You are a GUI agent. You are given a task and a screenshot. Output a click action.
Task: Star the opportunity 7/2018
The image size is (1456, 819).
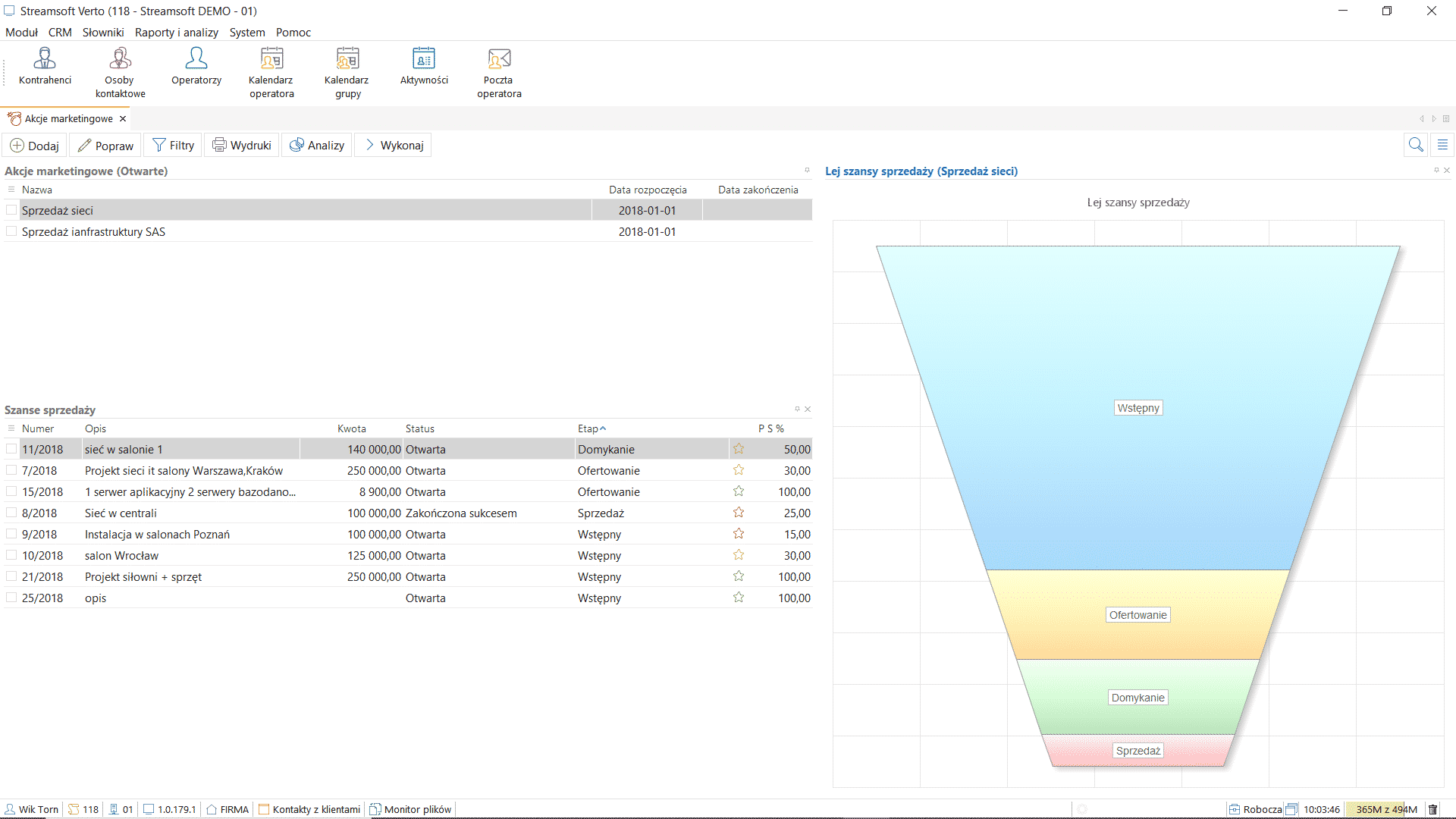(738, 470)
